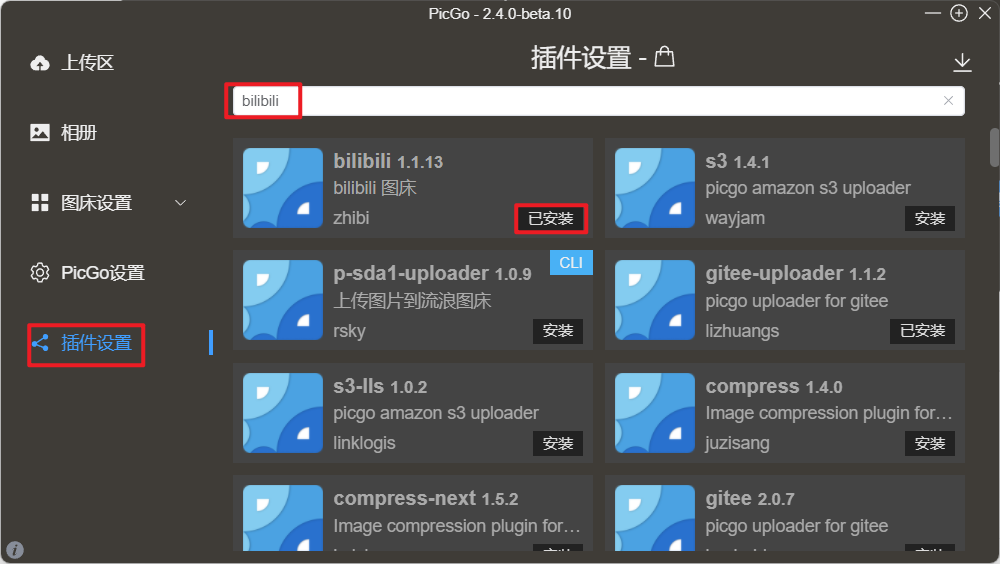This screenshot has width=1000, height=564.
Task: Click the plugin search input field
Action: click(598, 101)
